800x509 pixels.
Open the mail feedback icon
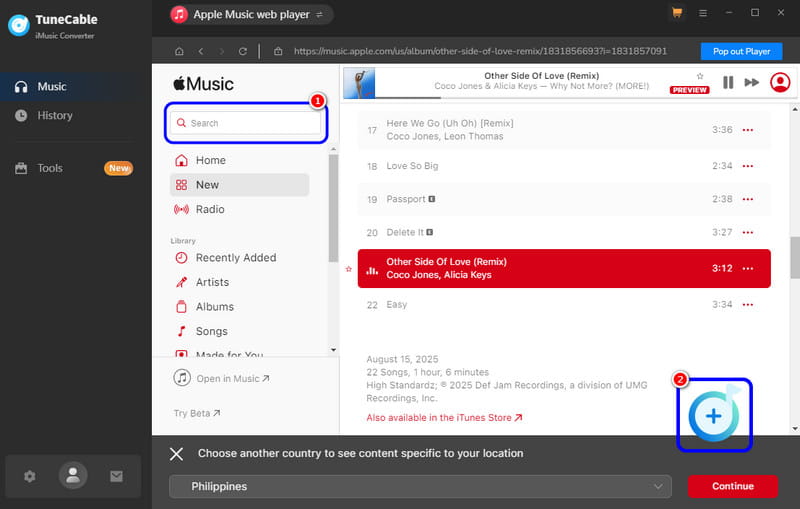click(x=116, y=476)
